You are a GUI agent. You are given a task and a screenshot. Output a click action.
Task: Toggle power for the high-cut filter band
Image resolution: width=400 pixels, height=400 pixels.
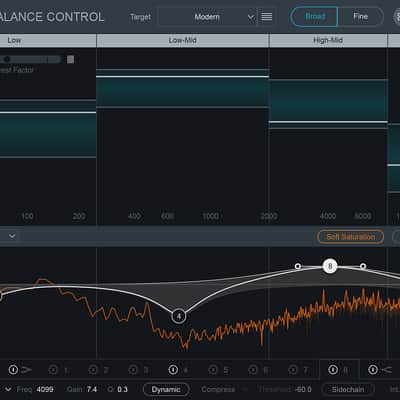373,370
